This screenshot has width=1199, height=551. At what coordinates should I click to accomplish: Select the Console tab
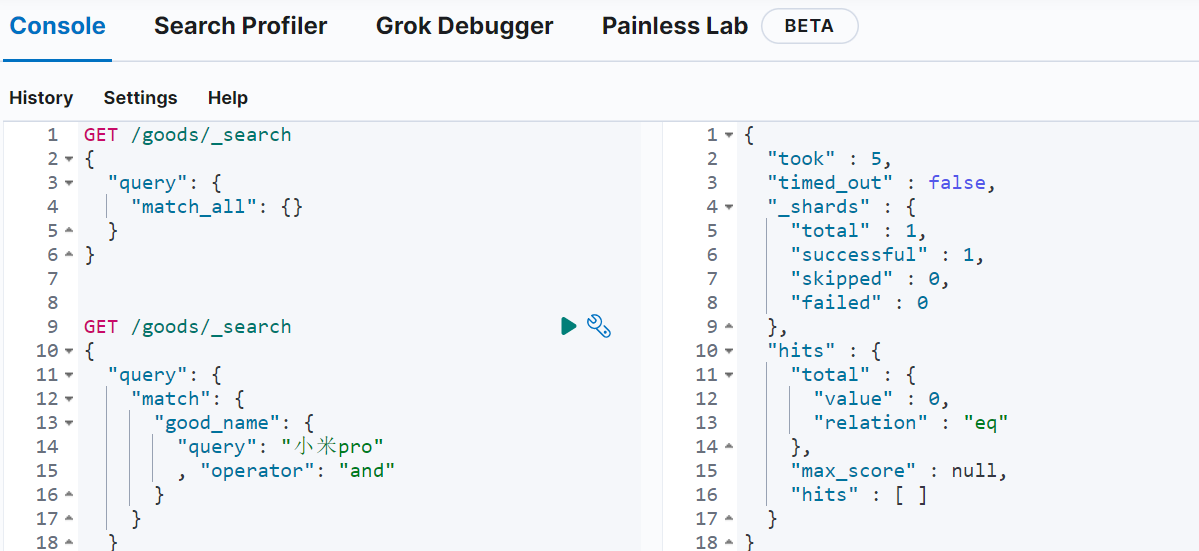point(57,26)
